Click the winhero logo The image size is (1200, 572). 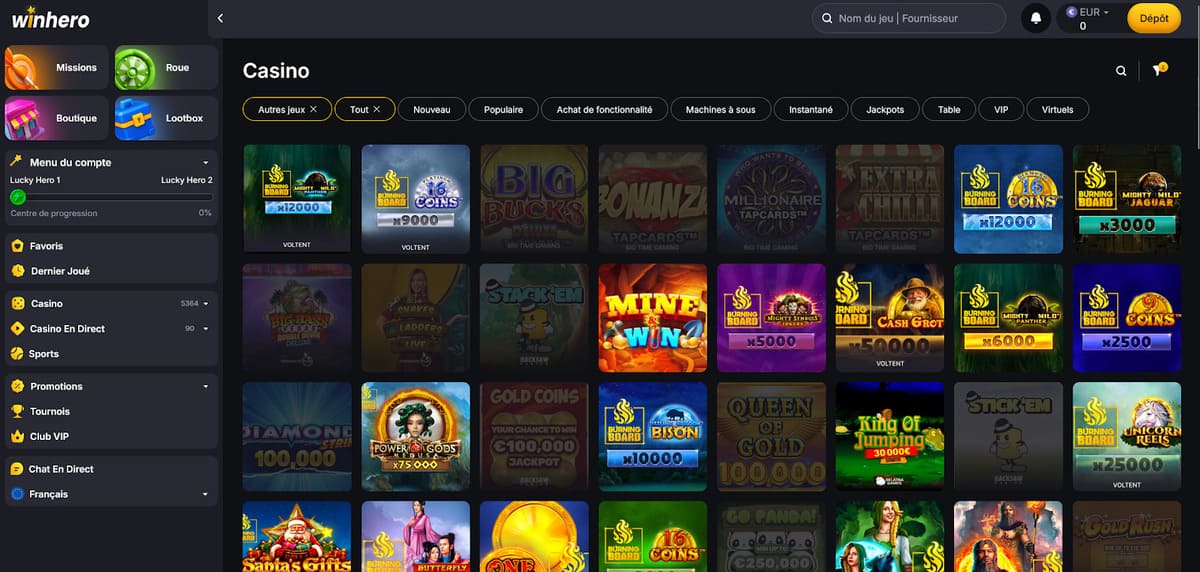tap(50, 19)
